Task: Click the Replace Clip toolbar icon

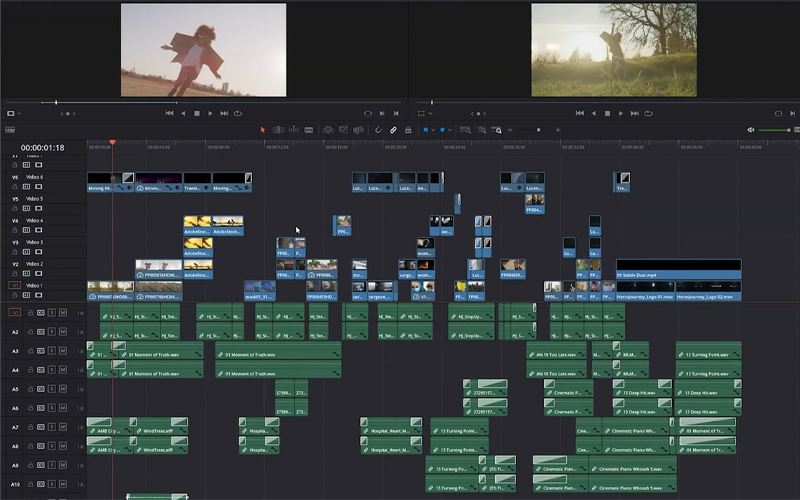Action: pyautogui.click(x=359, y=130)
